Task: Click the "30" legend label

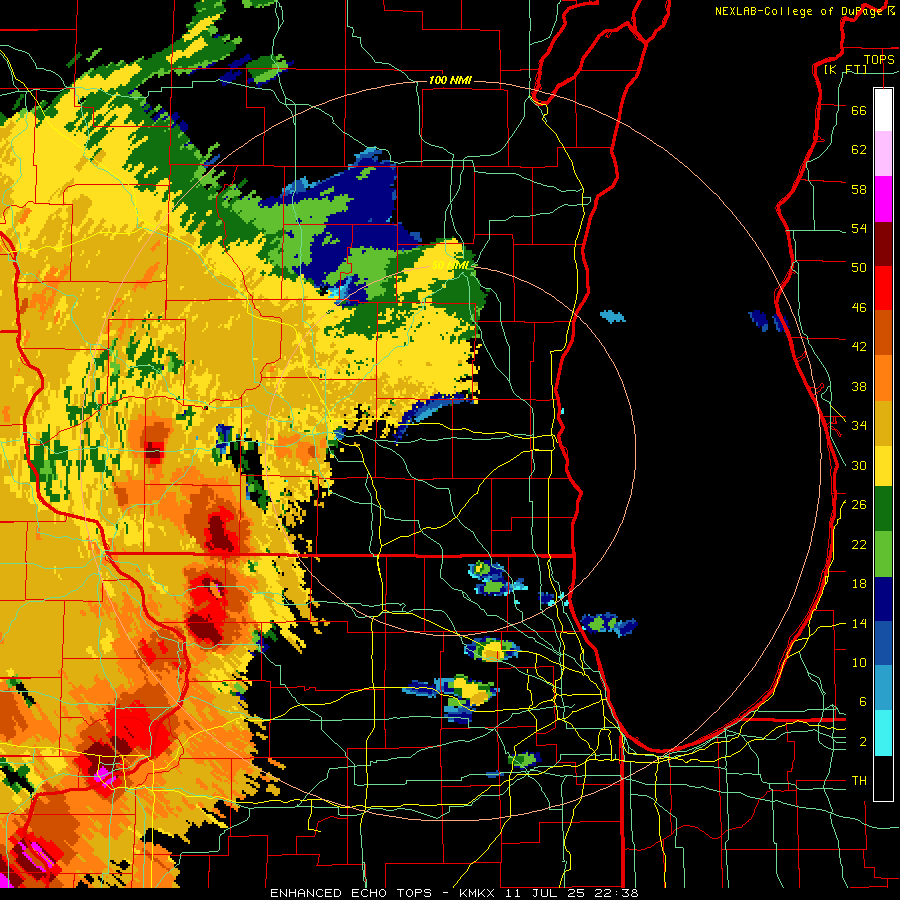Action: (x=859, y=465)
